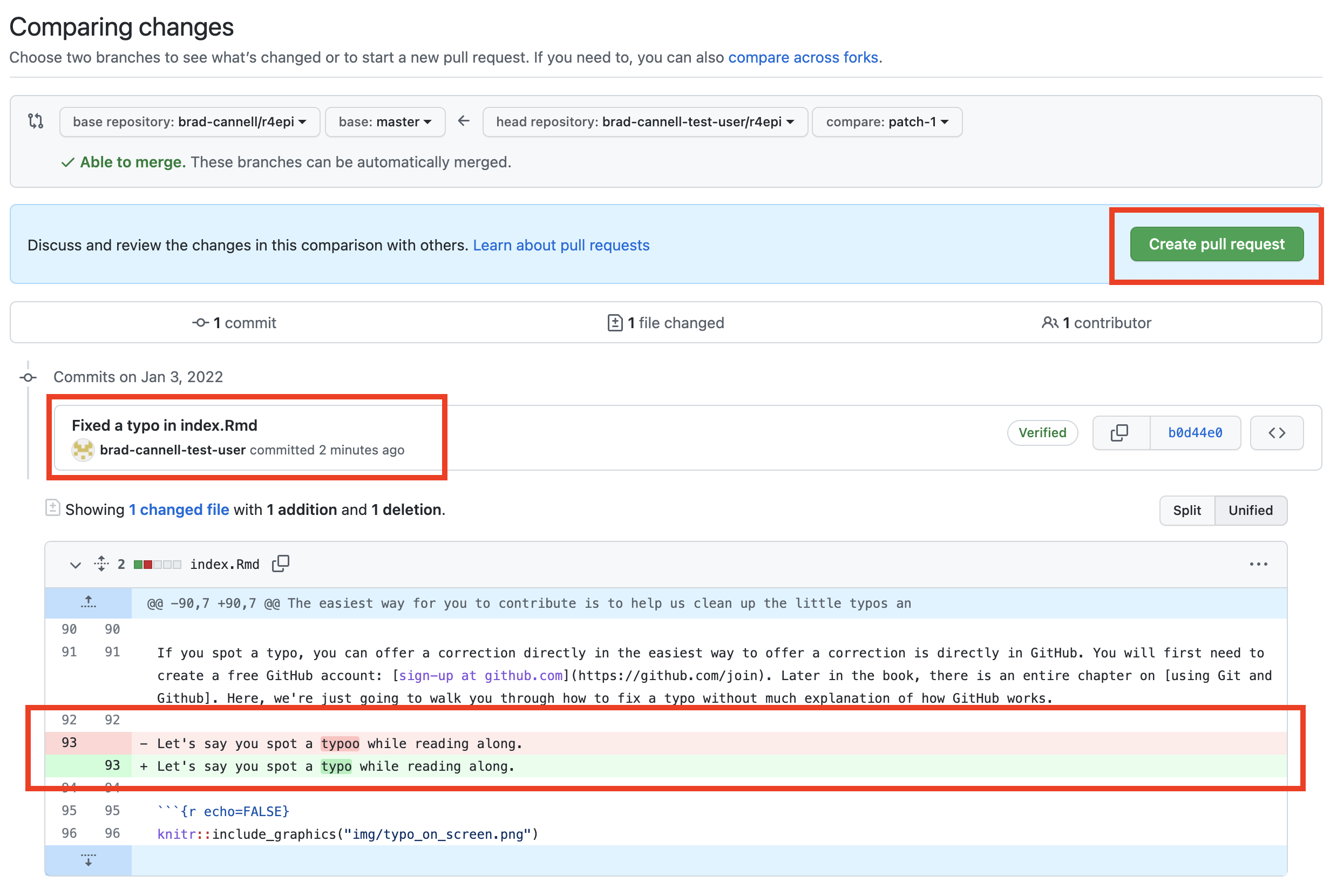Click the arrow between base and head
1330x896 pixels.
(463, 121)
